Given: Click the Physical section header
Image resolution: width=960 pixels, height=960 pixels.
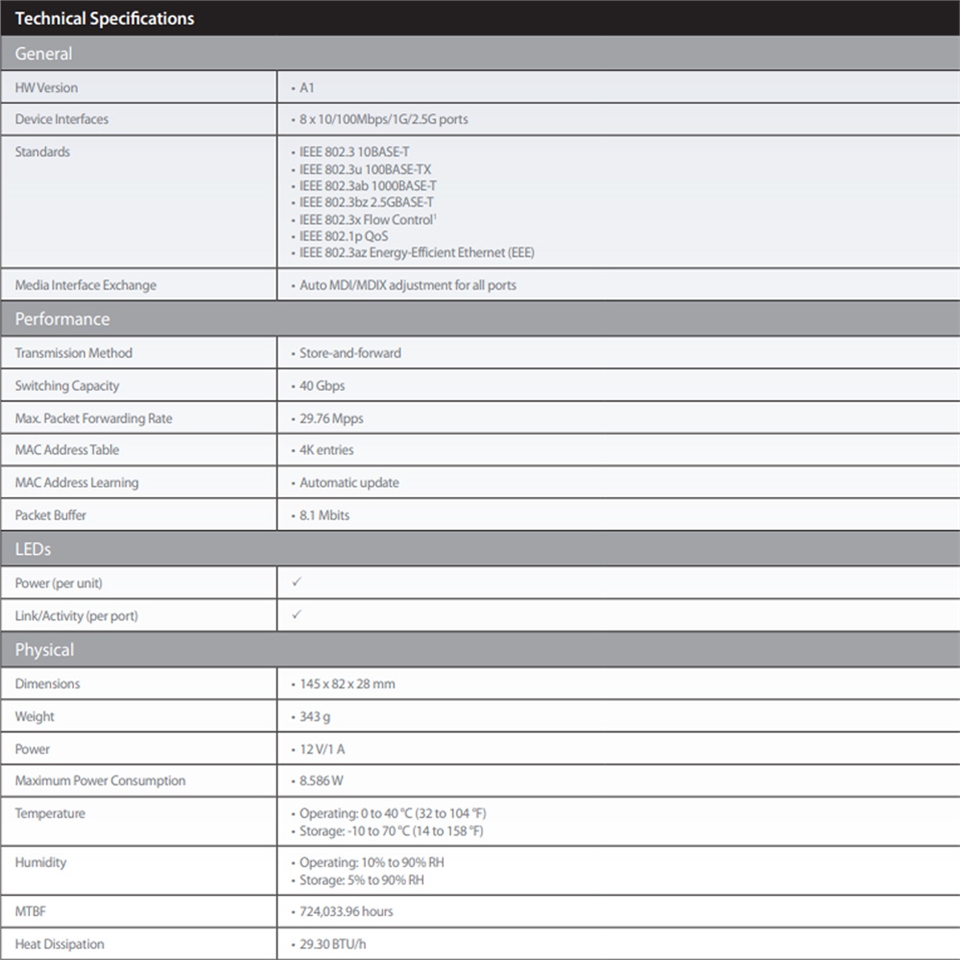Looking at the screenshot, I should tap(45, 650).
